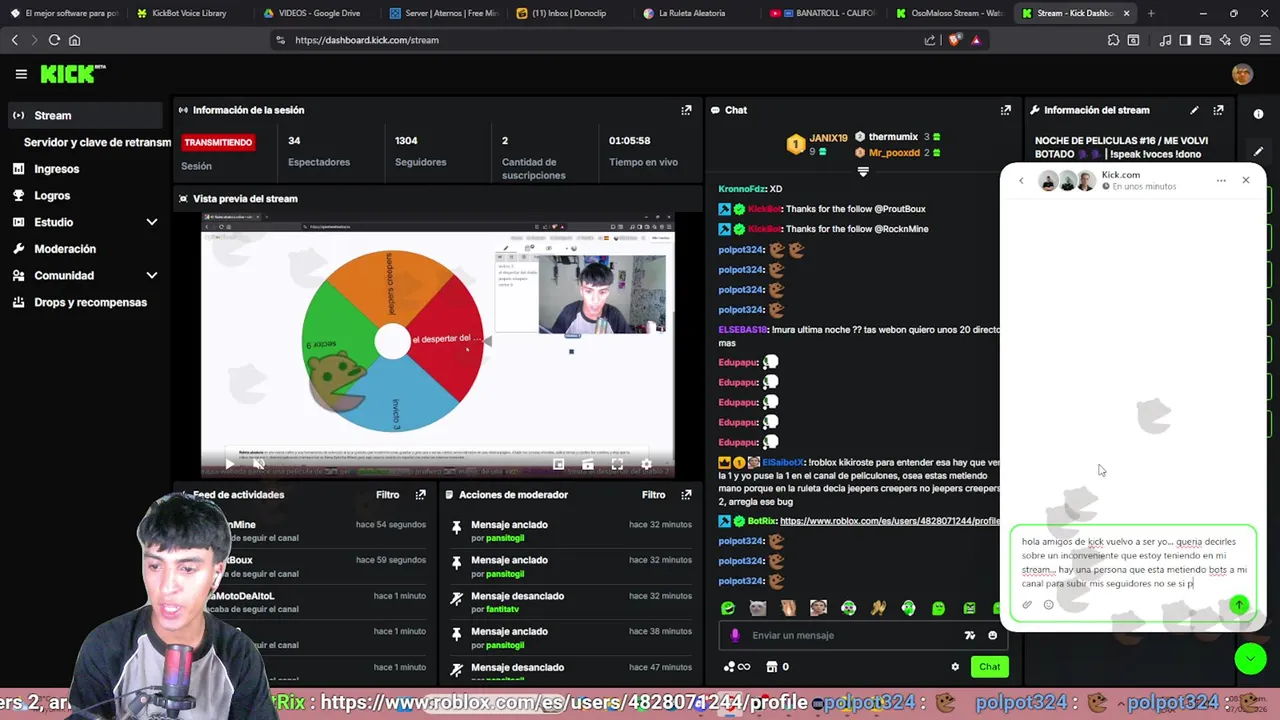Open the channel points infinity balance
1280x720 pixels.
(737, 667)
